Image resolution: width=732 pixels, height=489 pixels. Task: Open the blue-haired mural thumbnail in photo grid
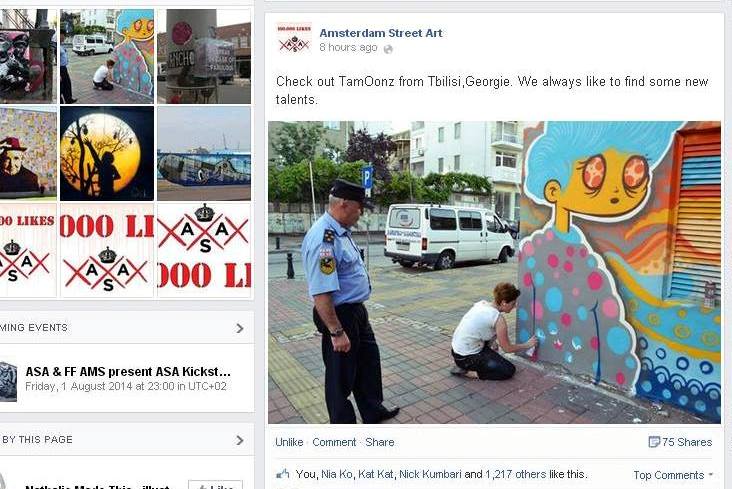[107, 56]
